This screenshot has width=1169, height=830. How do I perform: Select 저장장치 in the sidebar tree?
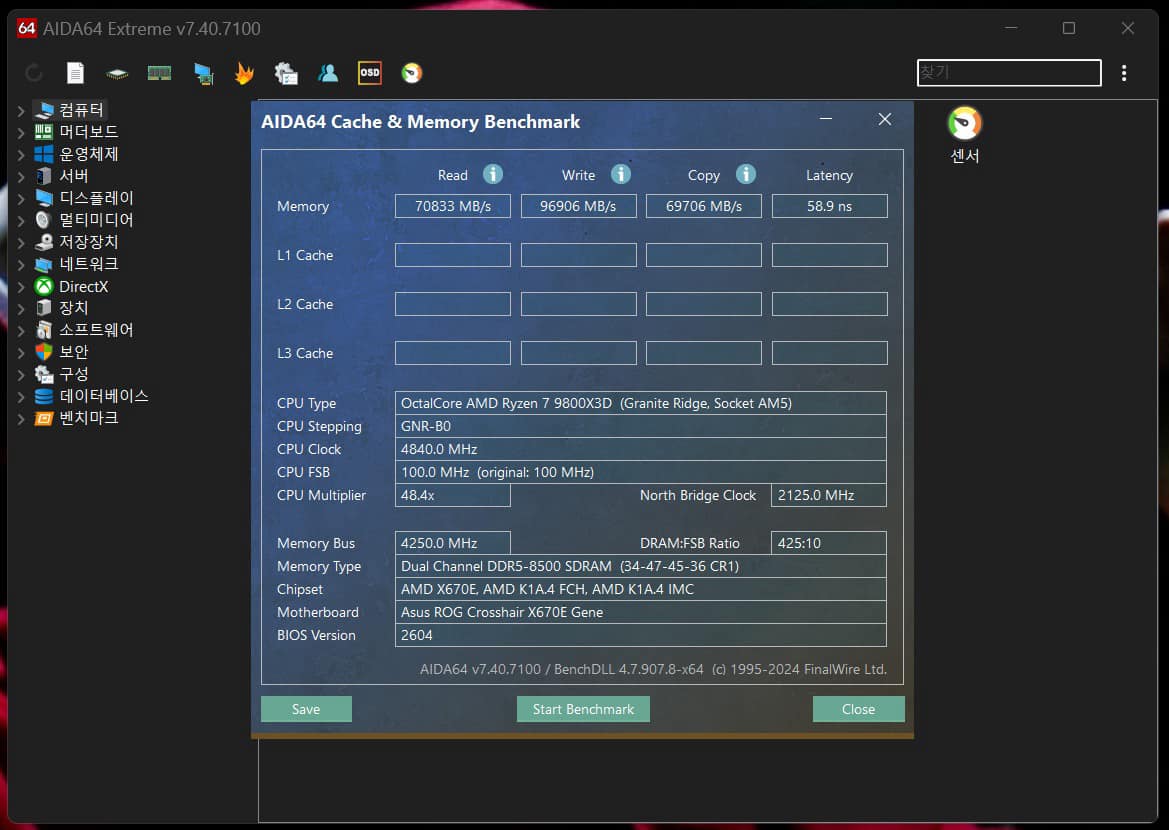coord(88,242)
